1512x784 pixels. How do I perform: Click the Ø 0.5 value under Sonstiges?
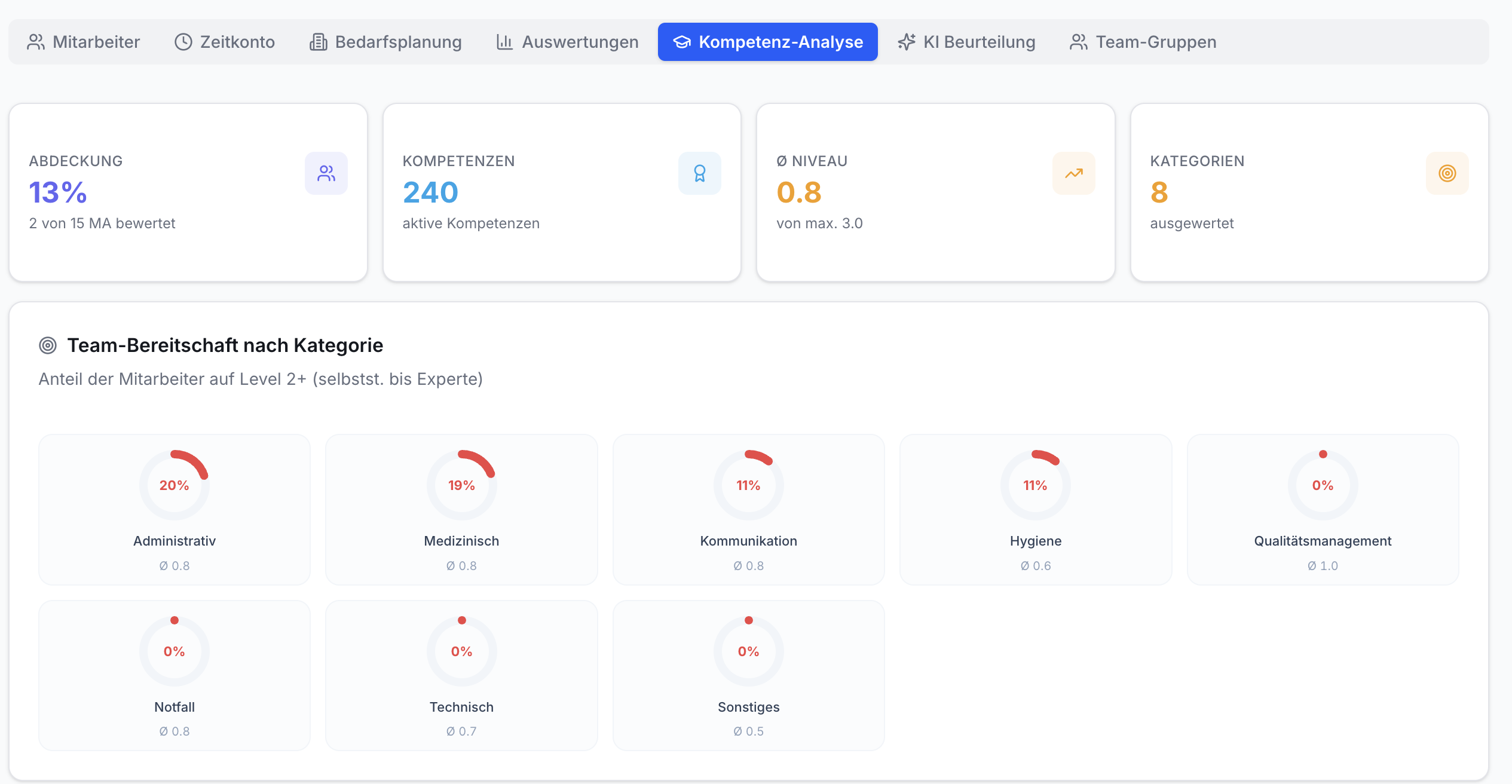tap(748, 731)
